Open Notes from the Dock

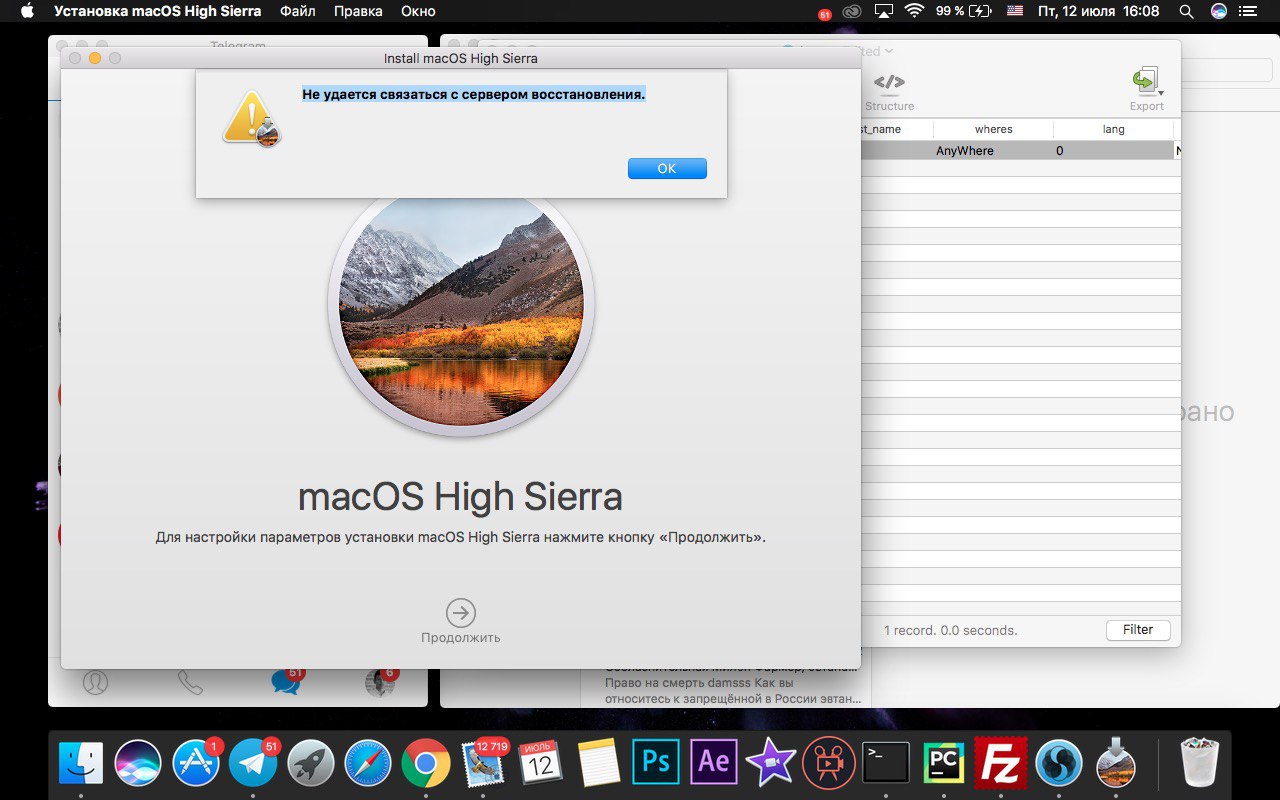(x=599, y=764)
